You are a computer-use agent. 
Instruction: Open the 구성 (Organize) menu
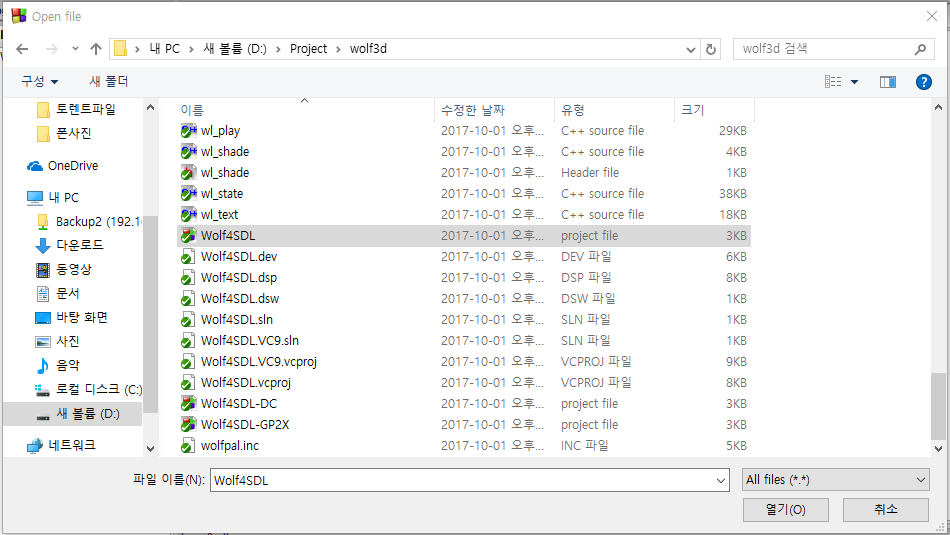tap(40, 82)
